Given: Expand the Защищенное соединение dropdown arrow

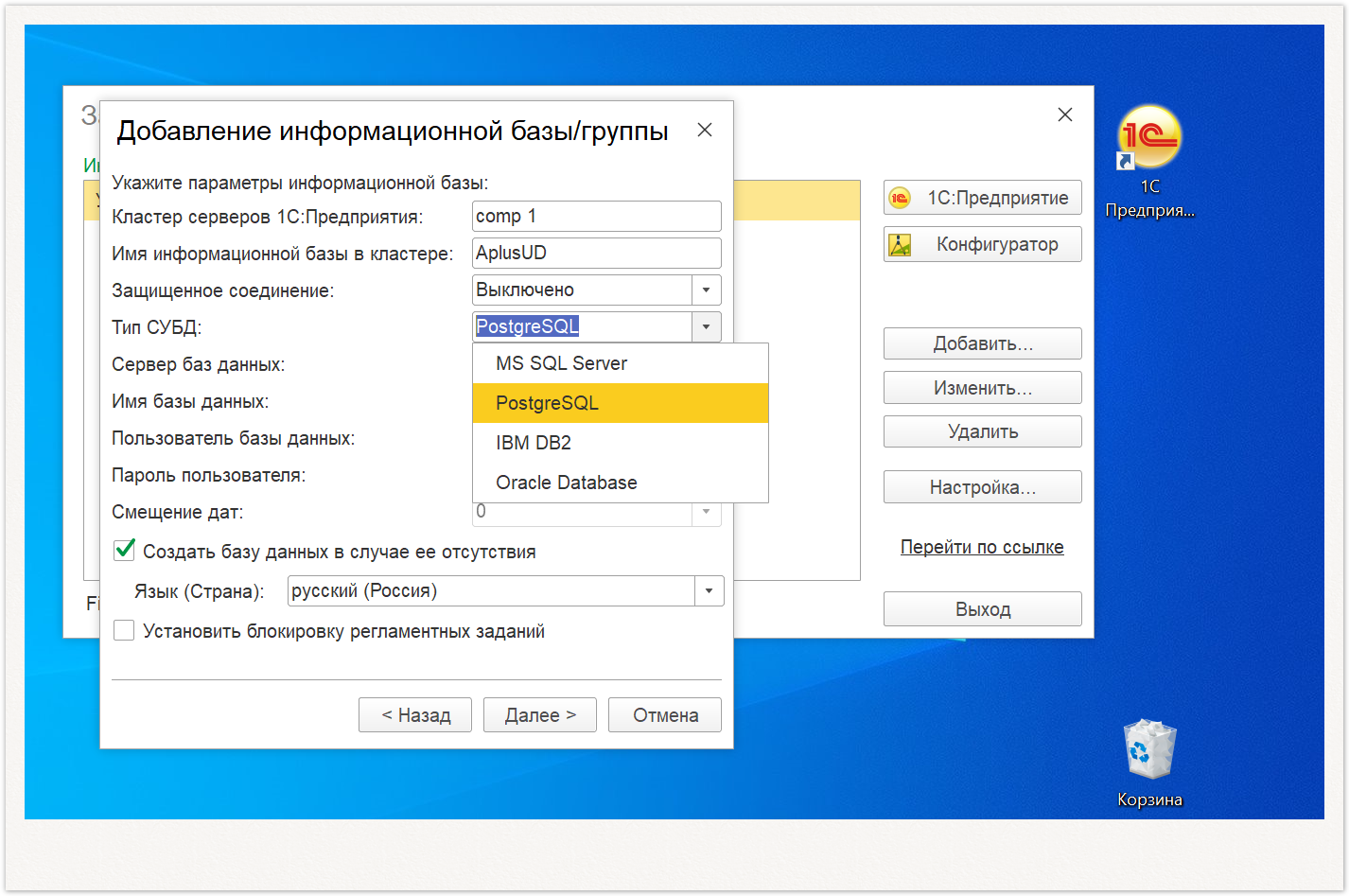Looking at the screenshot, I should coord(707,290).
